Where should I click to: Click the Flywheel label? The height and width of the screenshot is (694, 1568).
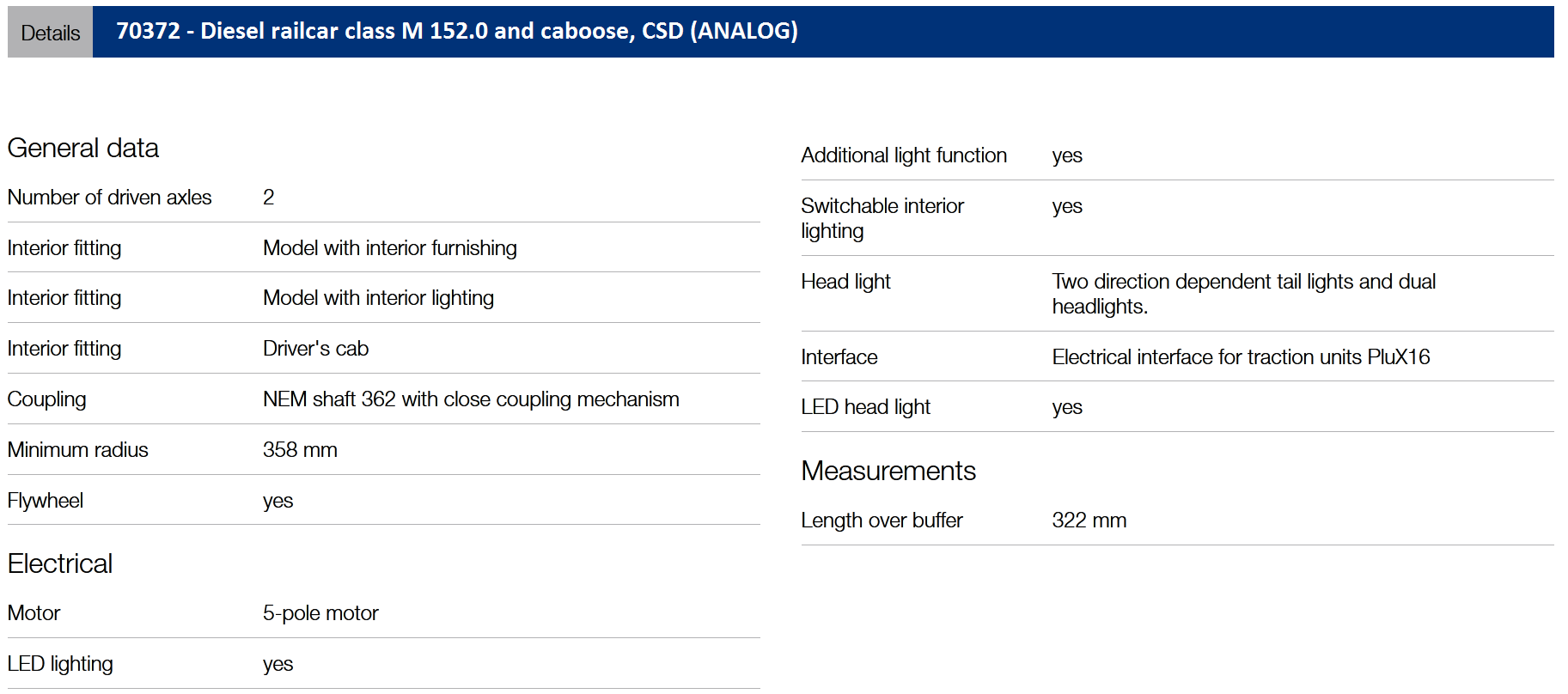(46, 501)
